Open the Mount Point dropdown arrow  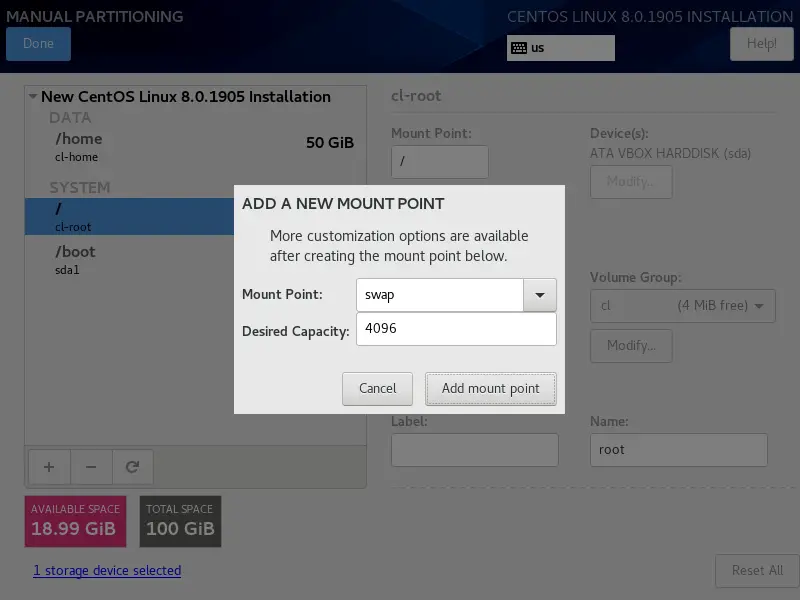pos(540,295)
